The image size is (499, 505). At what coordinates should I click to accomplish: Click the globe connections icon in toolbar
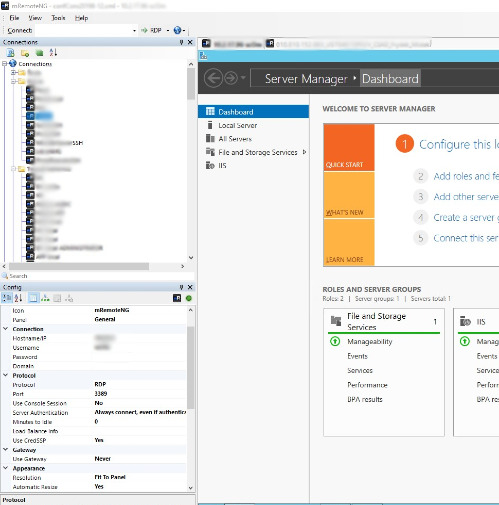(177, 30)
